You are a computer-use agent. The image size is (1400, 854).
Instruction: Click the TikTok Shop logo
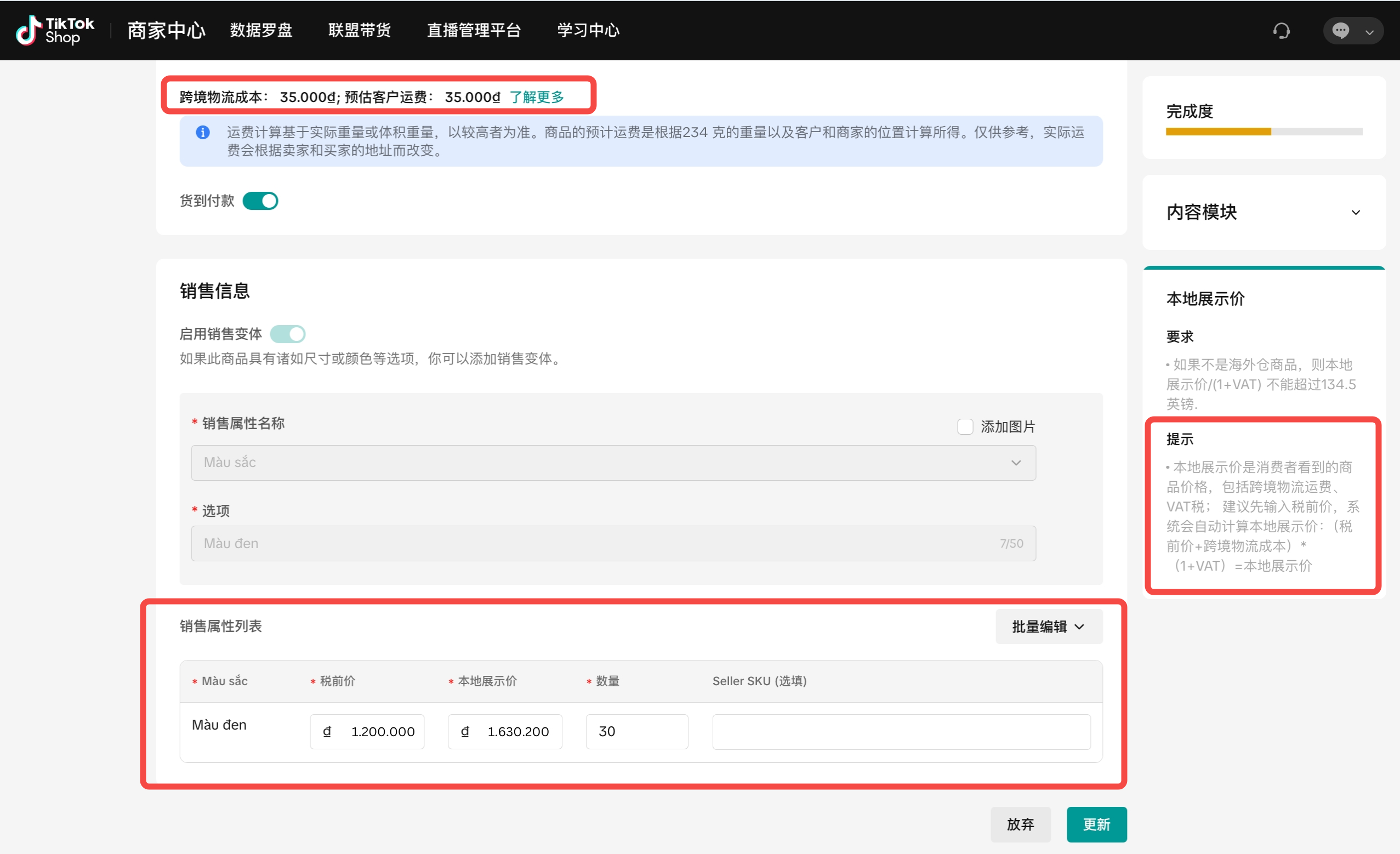coord(55,30)
